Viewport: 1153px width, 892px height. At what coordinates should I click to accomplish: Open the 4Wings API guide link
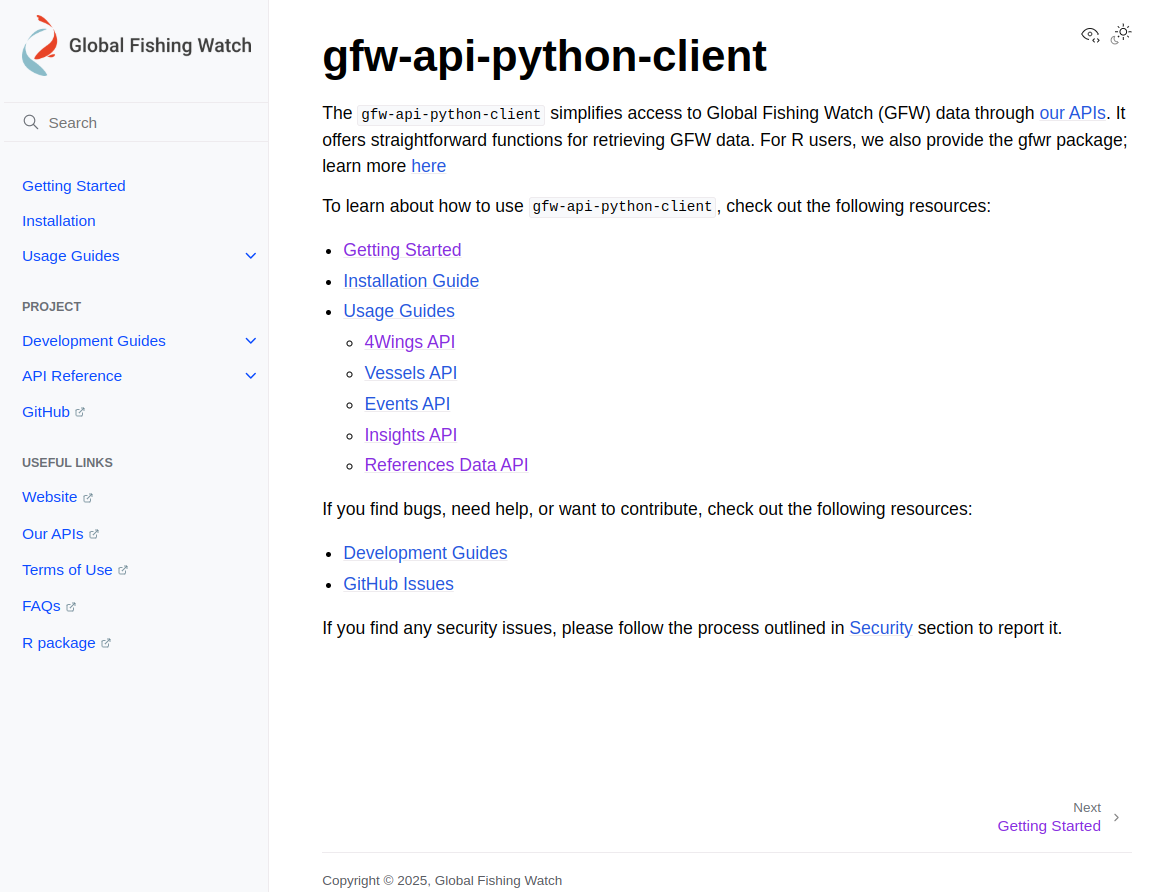pos(410,342)
